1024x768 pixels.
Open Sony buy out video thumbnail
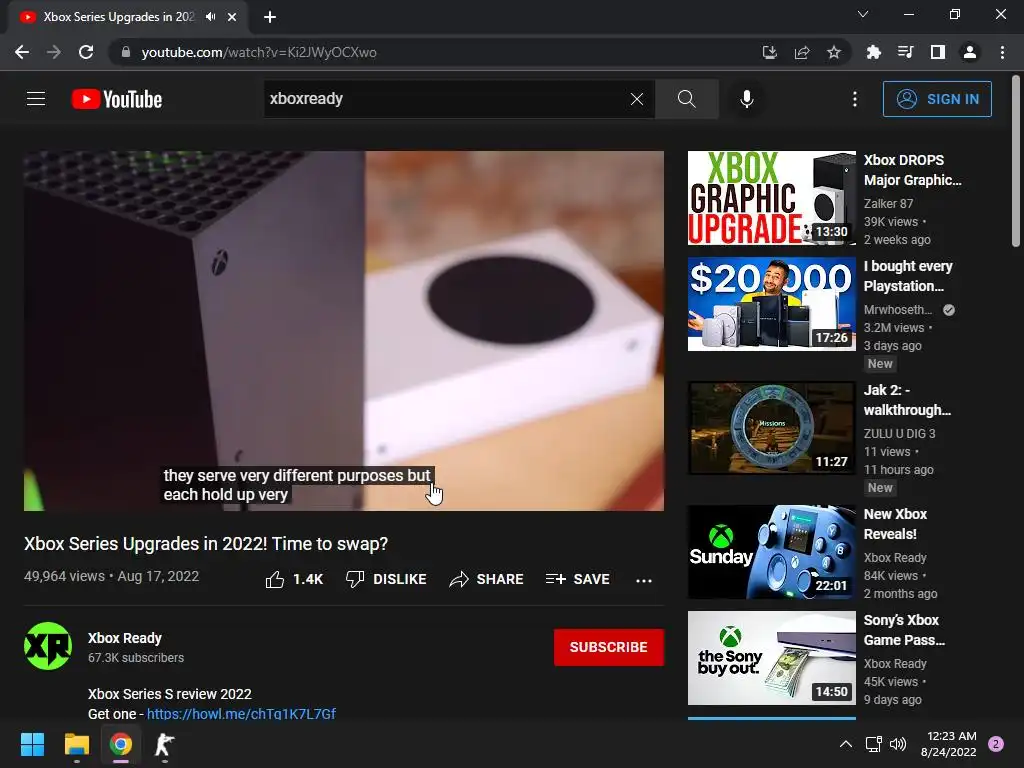(x=771, y=658)
